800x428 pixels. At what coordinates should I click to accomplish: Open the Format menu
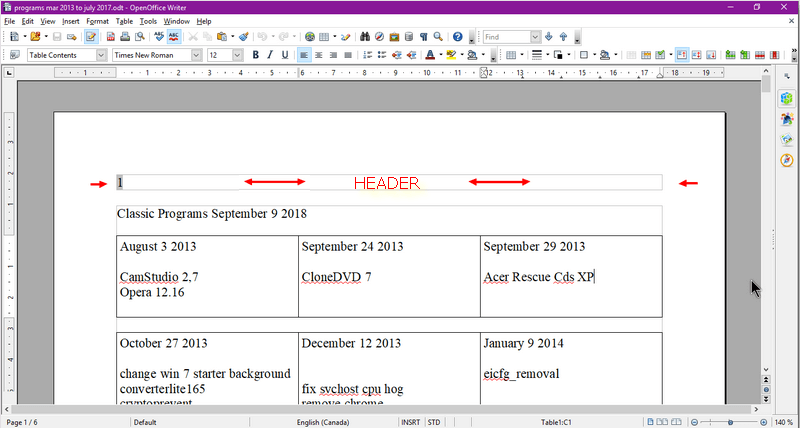[x=97, y=21]
